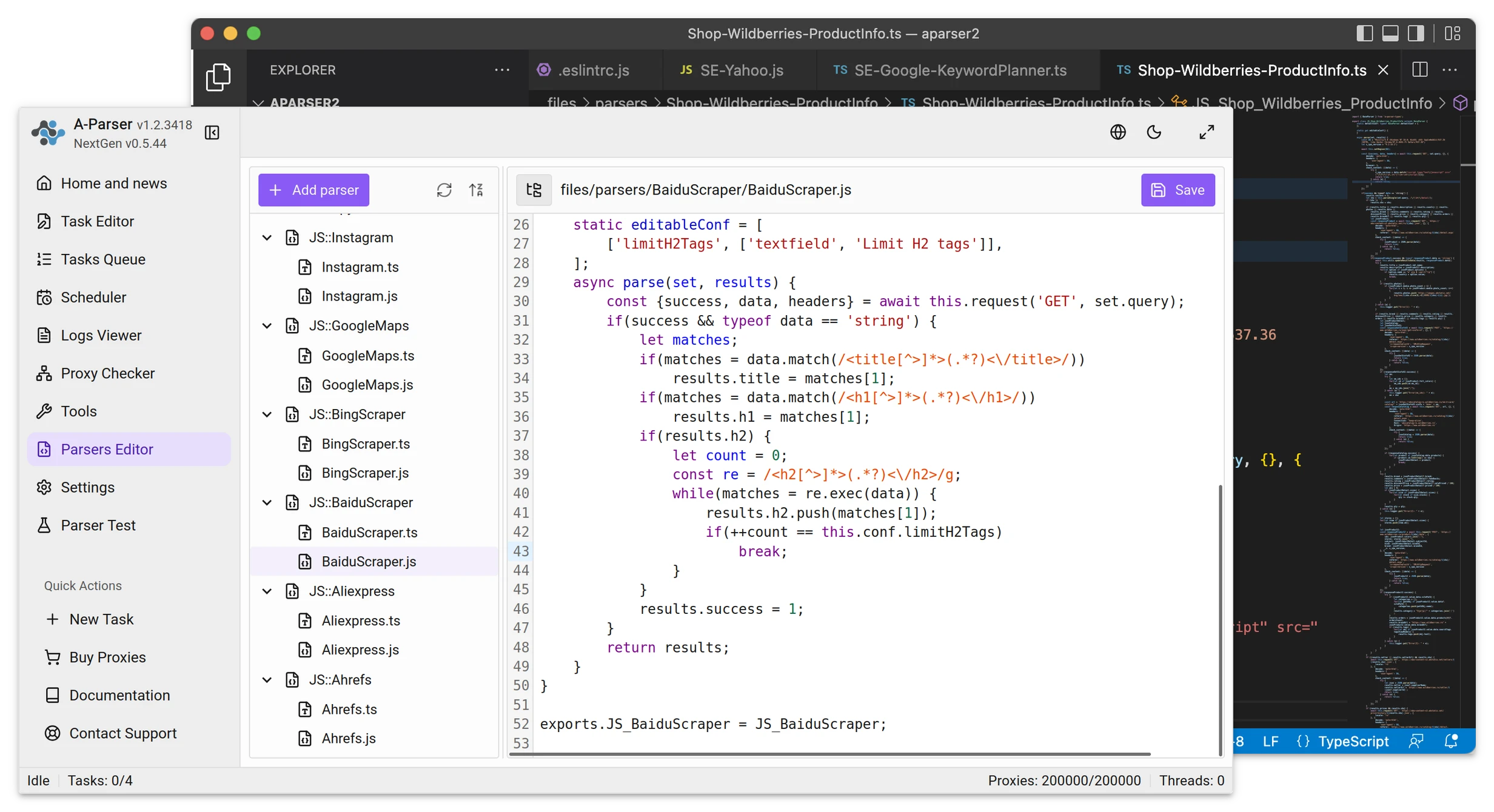Image resolution: width=1494 pixels, height=812 pixels.
Task: Open Instagram.js file
Action: 374,296
